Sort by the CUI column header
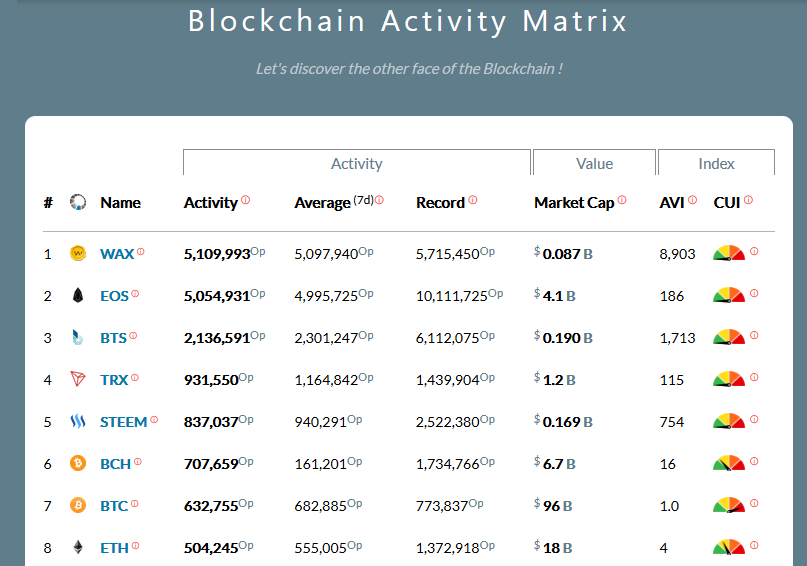Screen dimensions: 807x566 (727, 203)
